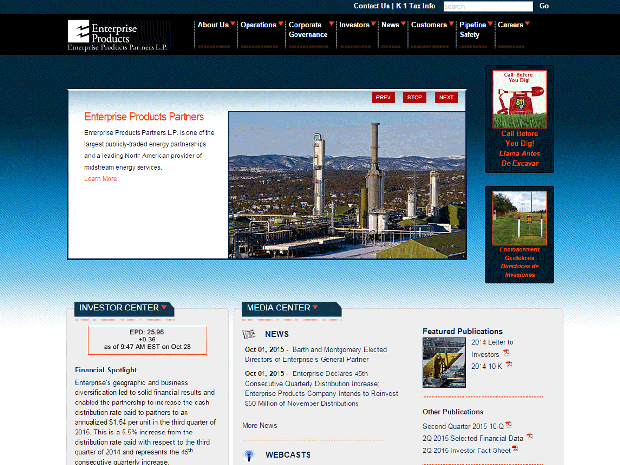Click the Featured Publications cover thumbnail
Screen dimensions: 620x465
pyautogui.click(x=443, y=362)
